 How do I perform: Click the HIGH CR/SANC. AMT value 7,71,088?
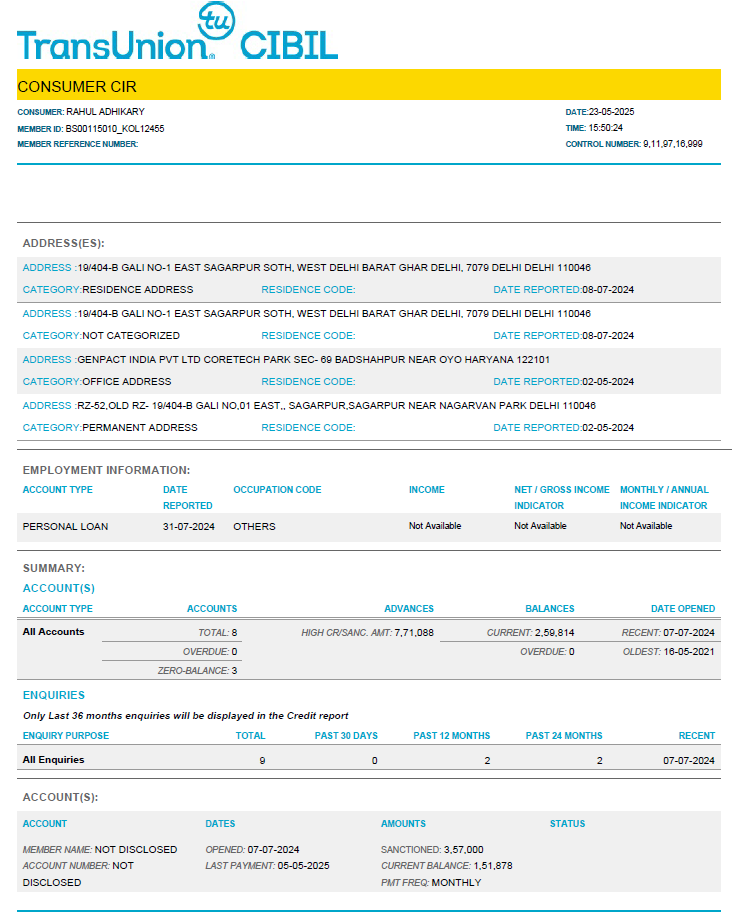[x=414, y=633]
